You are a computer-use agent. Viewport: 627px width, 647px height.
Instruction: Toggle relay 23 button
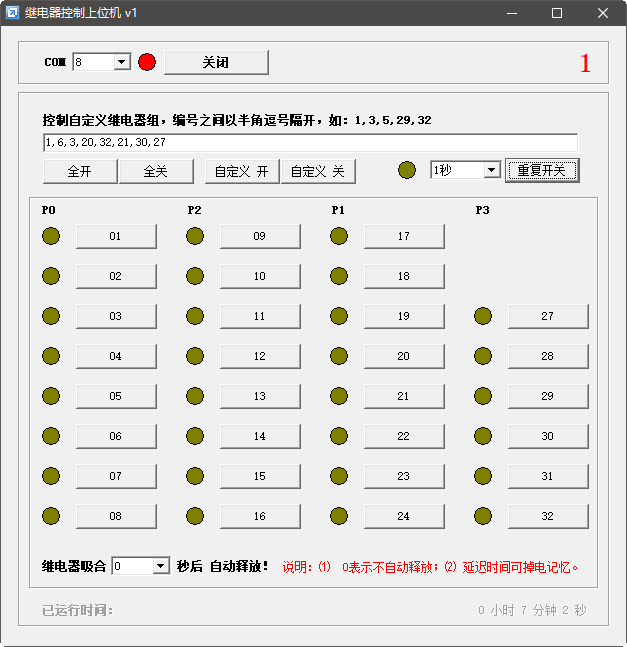404,477
